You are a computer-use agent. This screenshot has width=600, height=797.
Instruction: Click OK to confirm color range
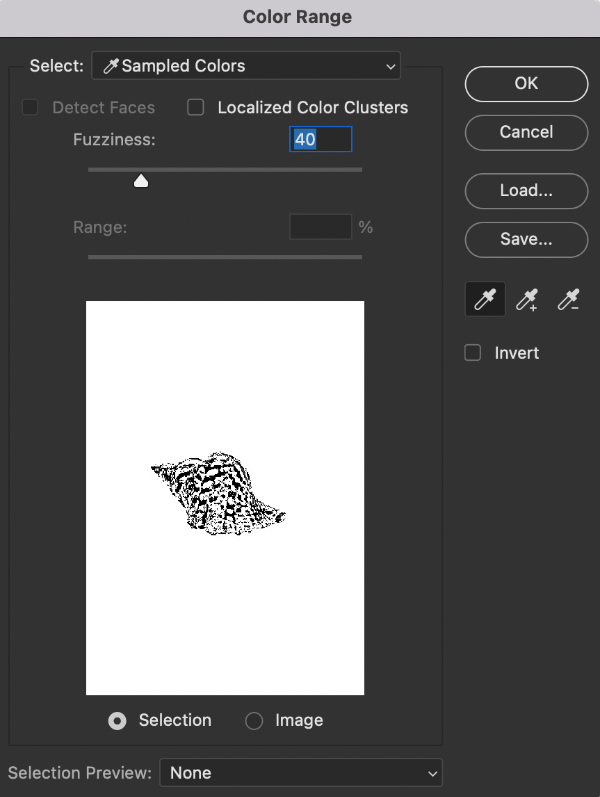click(526, 84)
